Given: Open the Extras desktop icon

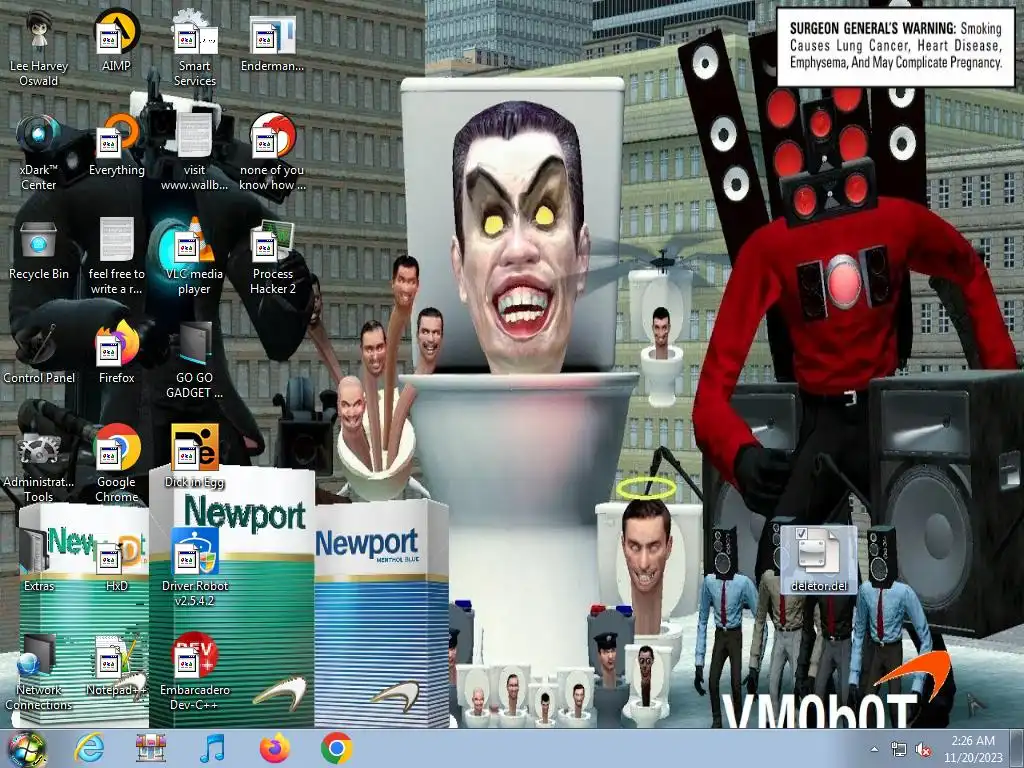Looking at the screenshot, I should [x=39, y=560].
